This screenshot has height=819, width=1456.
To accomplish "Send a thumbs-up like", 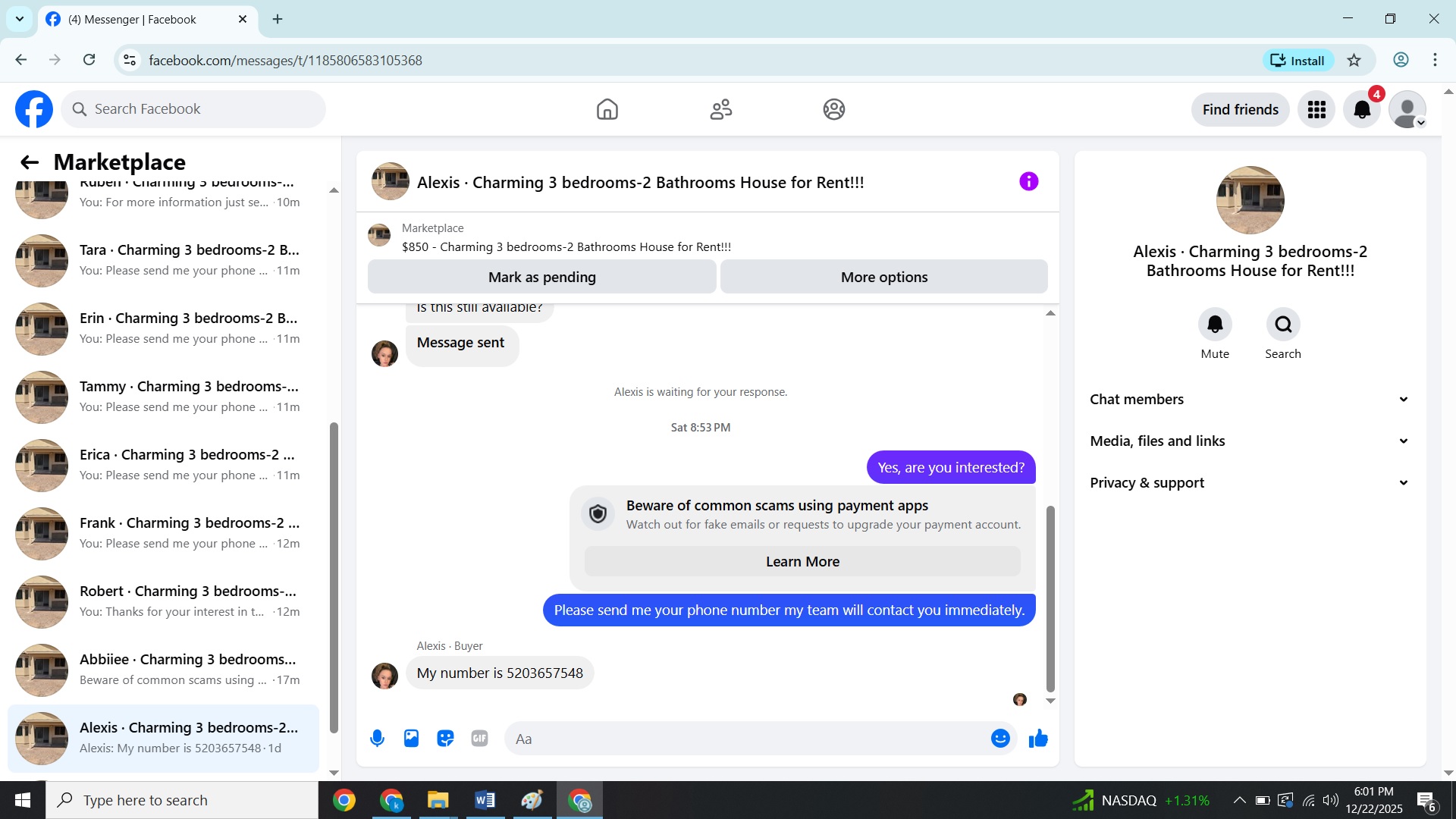I will point(1038,739).
